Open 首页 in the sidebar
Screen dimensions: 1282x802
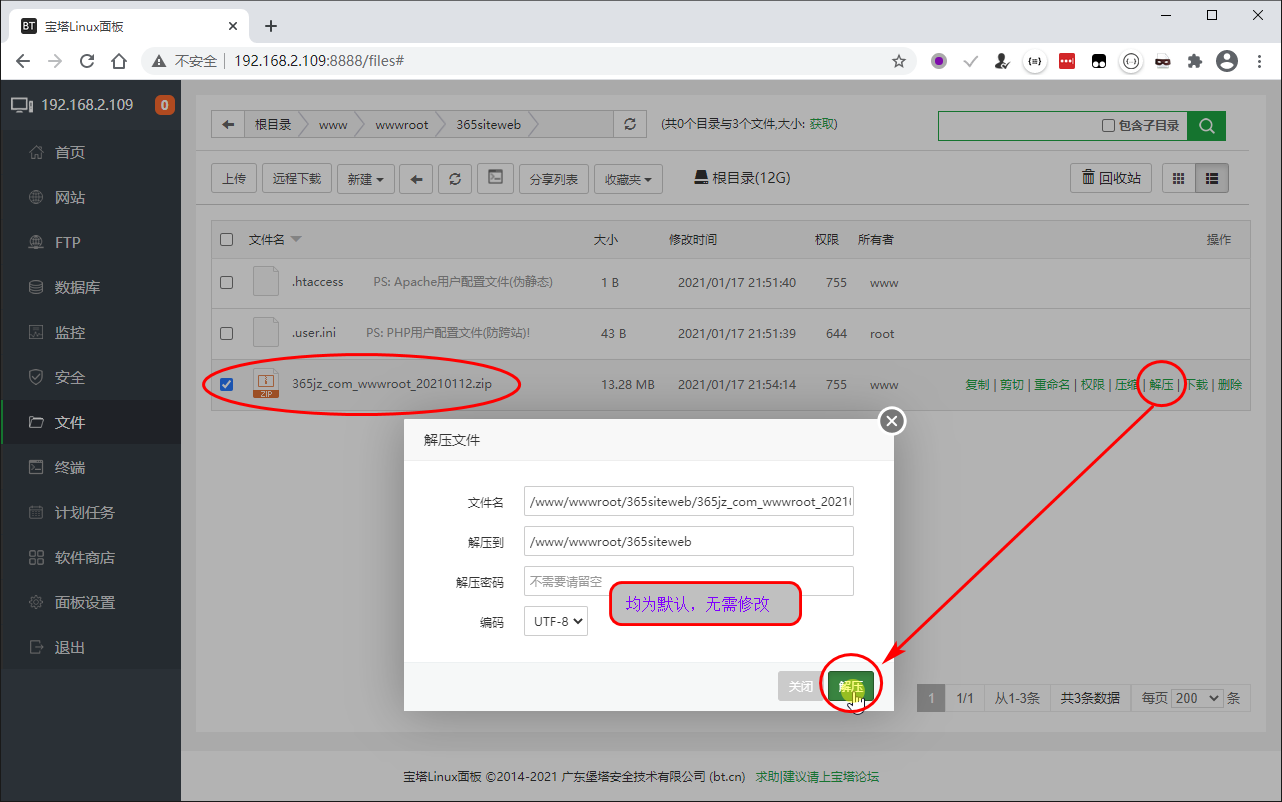click(70, 153)
